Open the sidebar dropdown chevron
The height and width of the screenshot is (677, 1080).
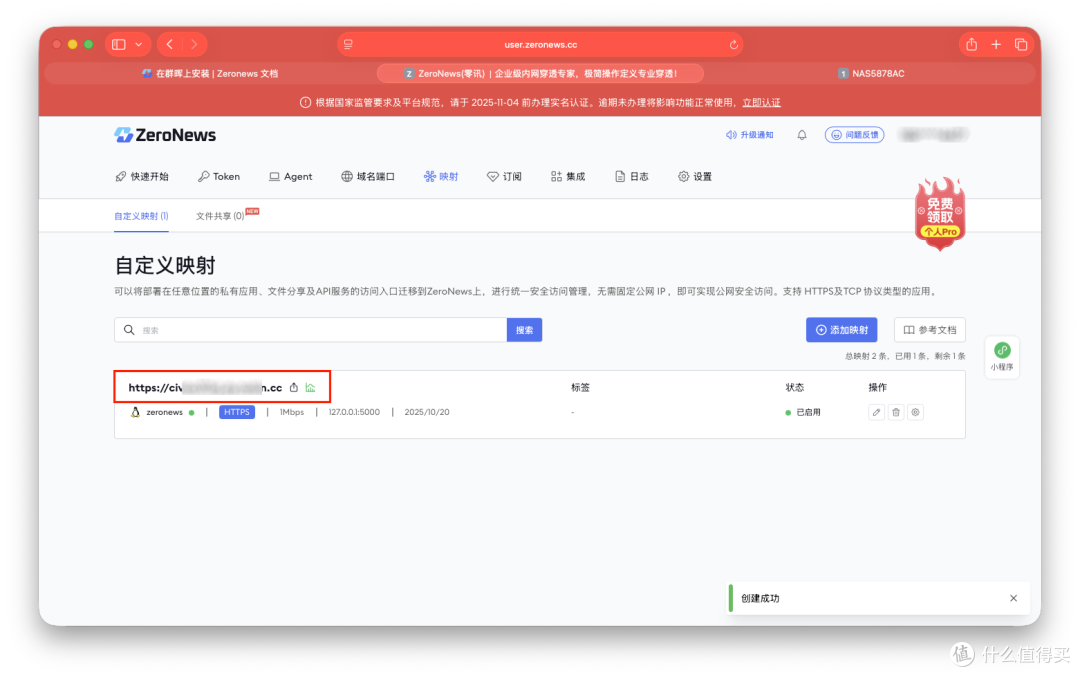click(x=138, y=44)
